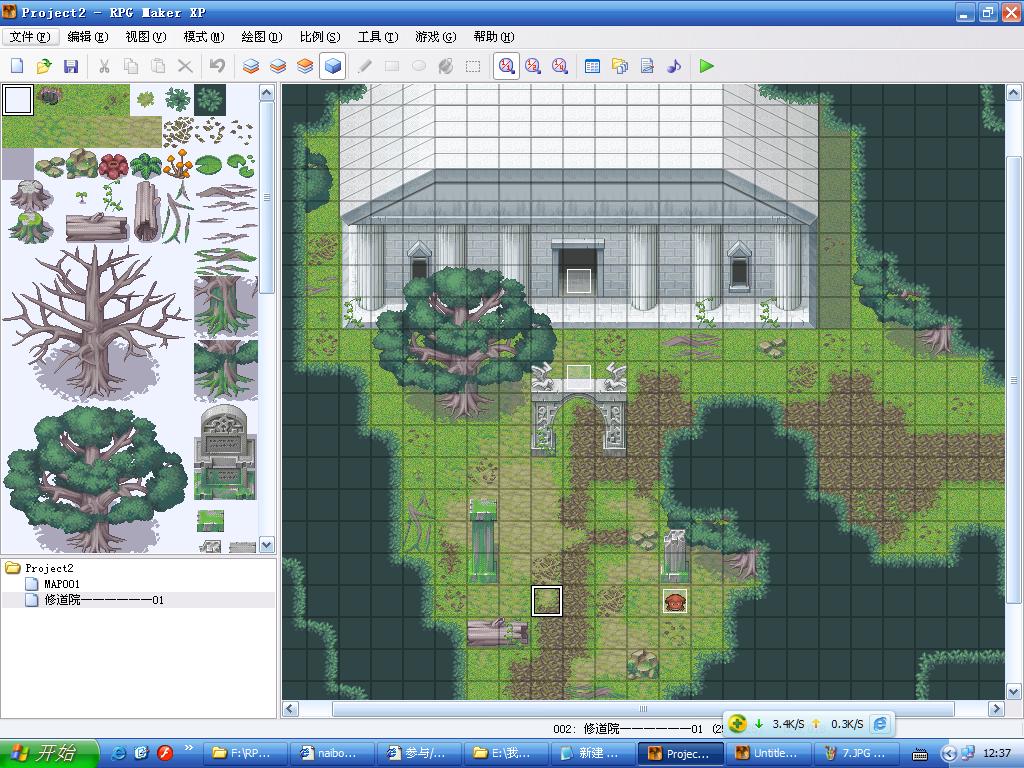The height and width of the screenshot is (768, 1024).
Task: Pick the red rafflesia flower tile
Action: coord(114,165)
